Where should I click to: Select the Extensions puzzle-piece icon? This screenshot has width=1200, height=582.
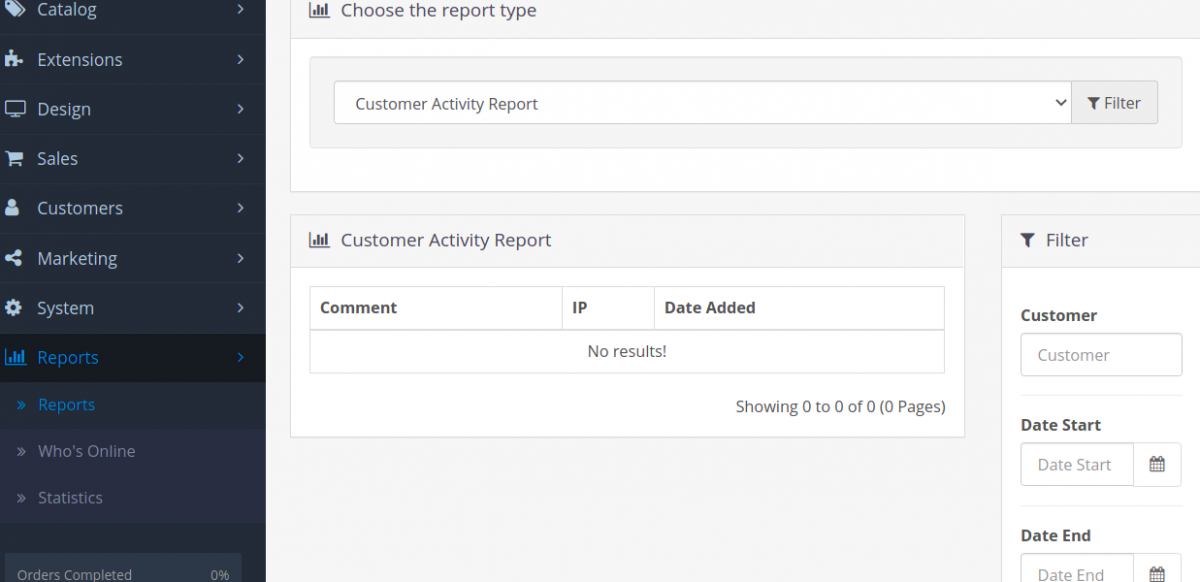[x=16, y=59]
